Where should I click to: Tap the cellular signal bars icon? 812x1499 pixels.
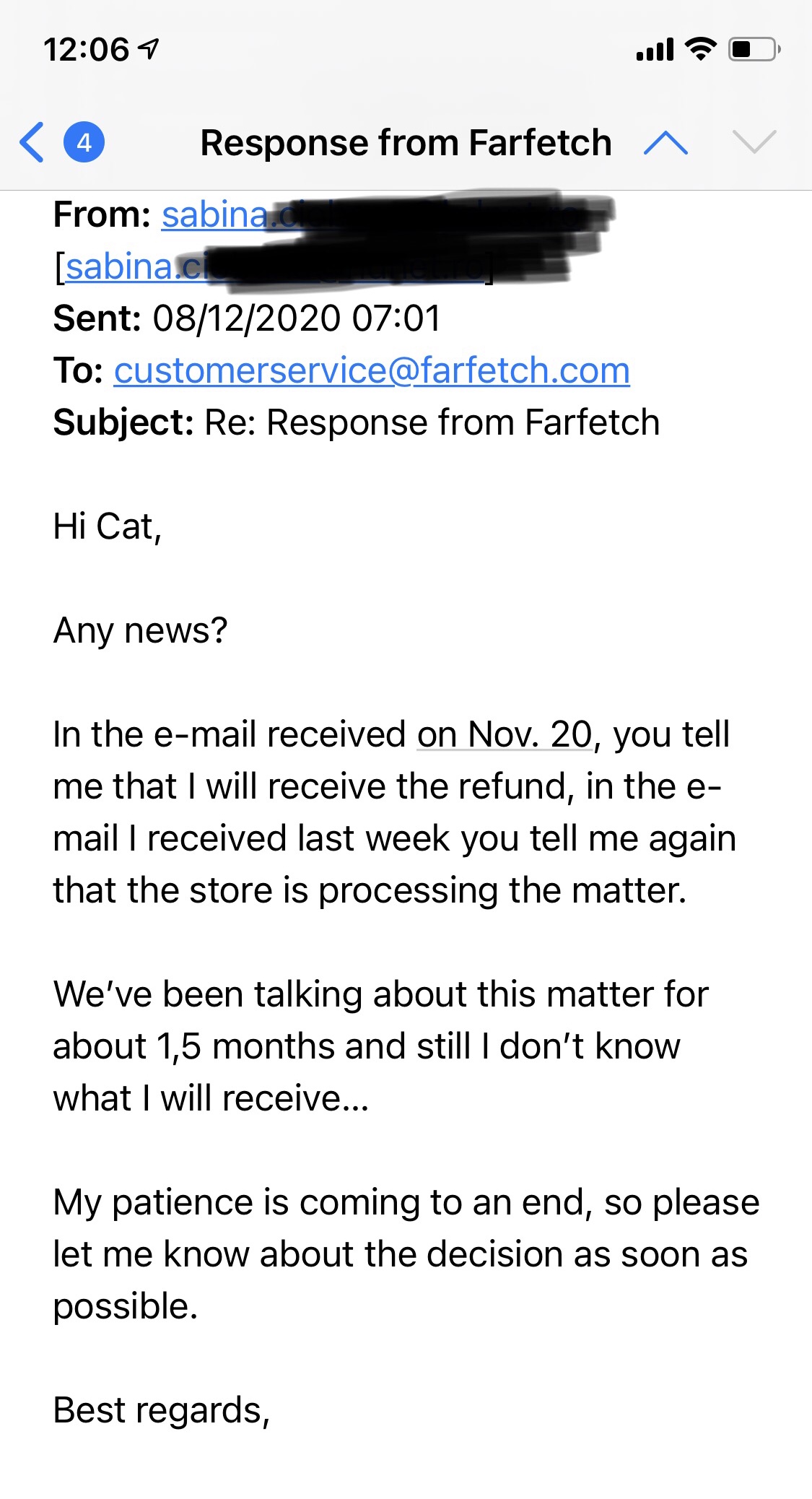(655, 51)
